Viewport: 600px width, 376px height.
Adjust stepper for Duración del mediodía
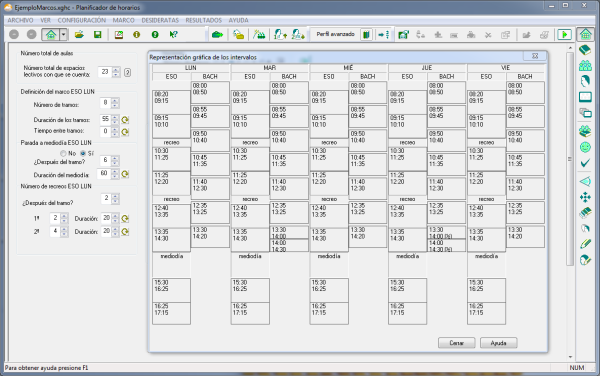pyautogui.click(x=115, y=174)
